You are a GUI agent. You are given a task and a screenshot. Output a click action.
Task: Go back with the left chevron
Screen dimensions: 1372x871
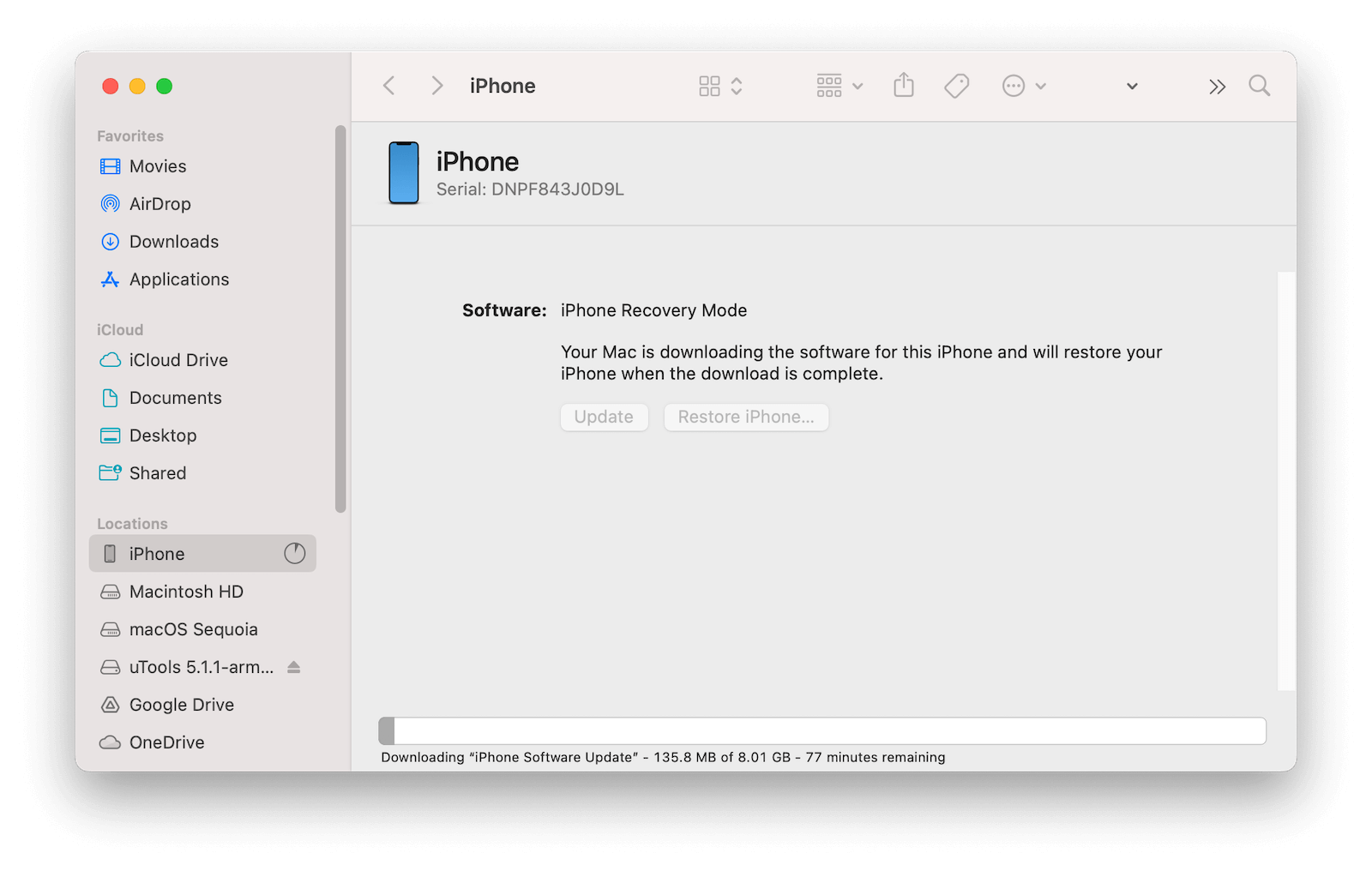coord(389,86)
